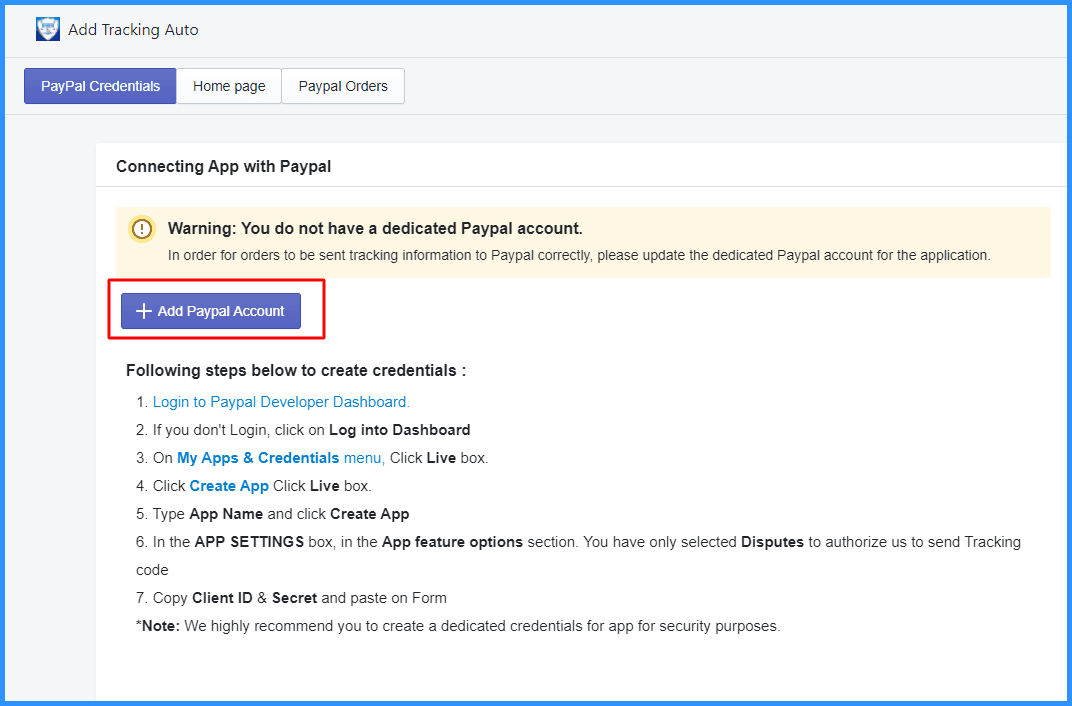This screenshot has height=706, width=1072.
Task: Go to the Paypal Orders tab
Action: (x=343, y=86)
